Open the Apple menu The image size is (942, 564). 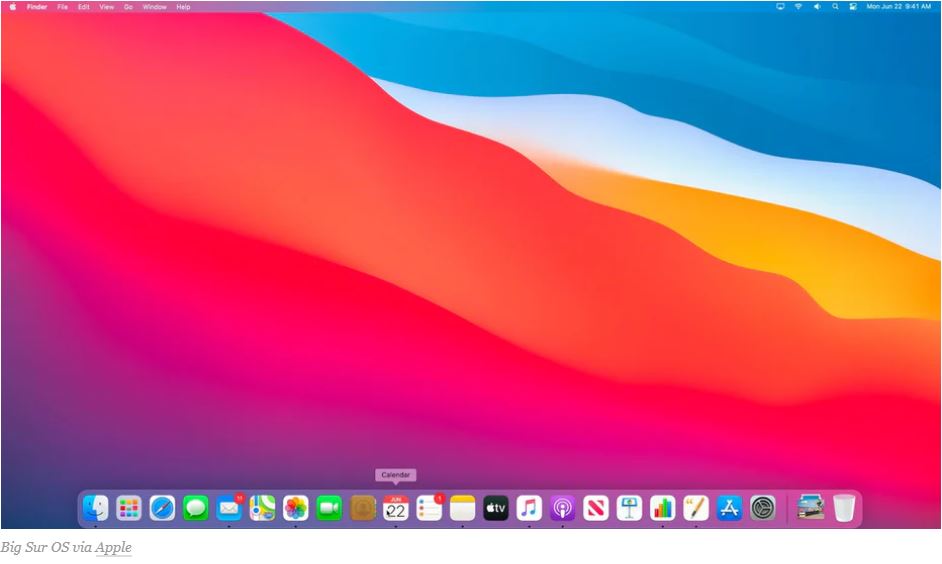13,7
